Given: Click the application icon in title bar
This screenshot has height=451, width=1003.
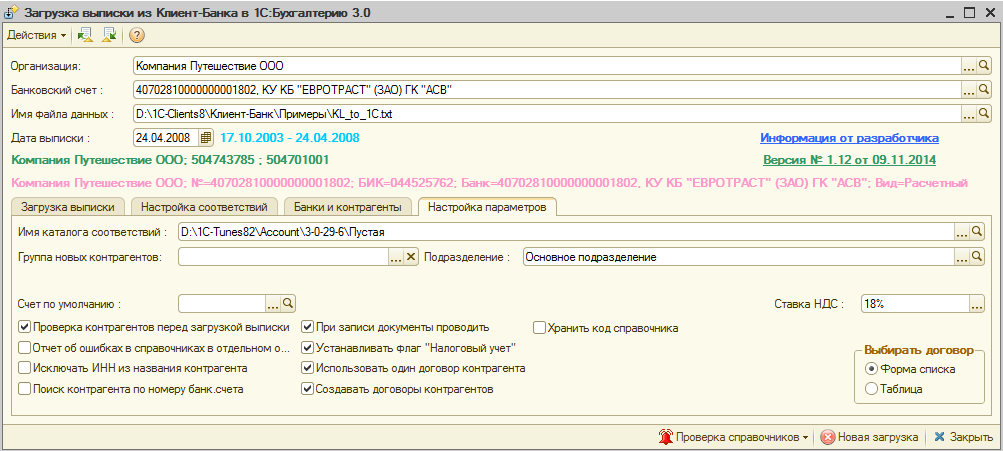Looking at the screenshot, I should [12, 13].
